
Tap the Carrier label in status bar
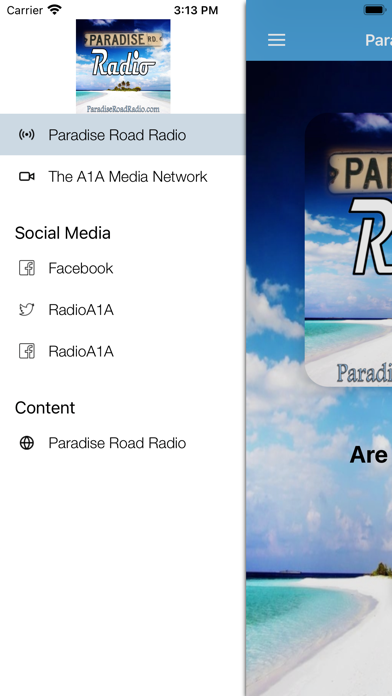pyautogui.click(x=25, y=10)
